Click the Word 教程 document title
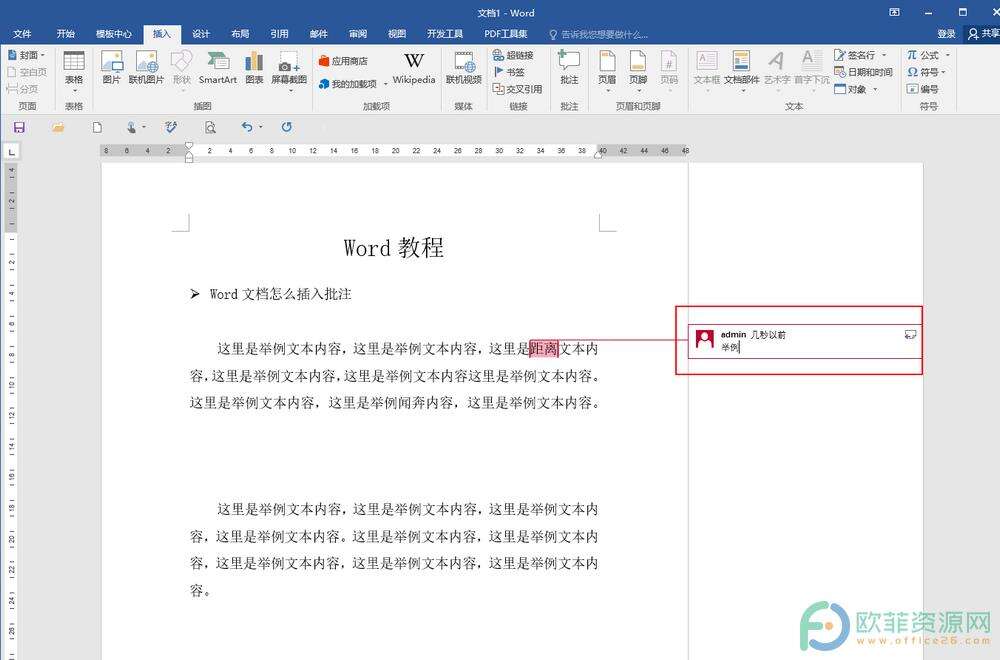 [393, 247]
